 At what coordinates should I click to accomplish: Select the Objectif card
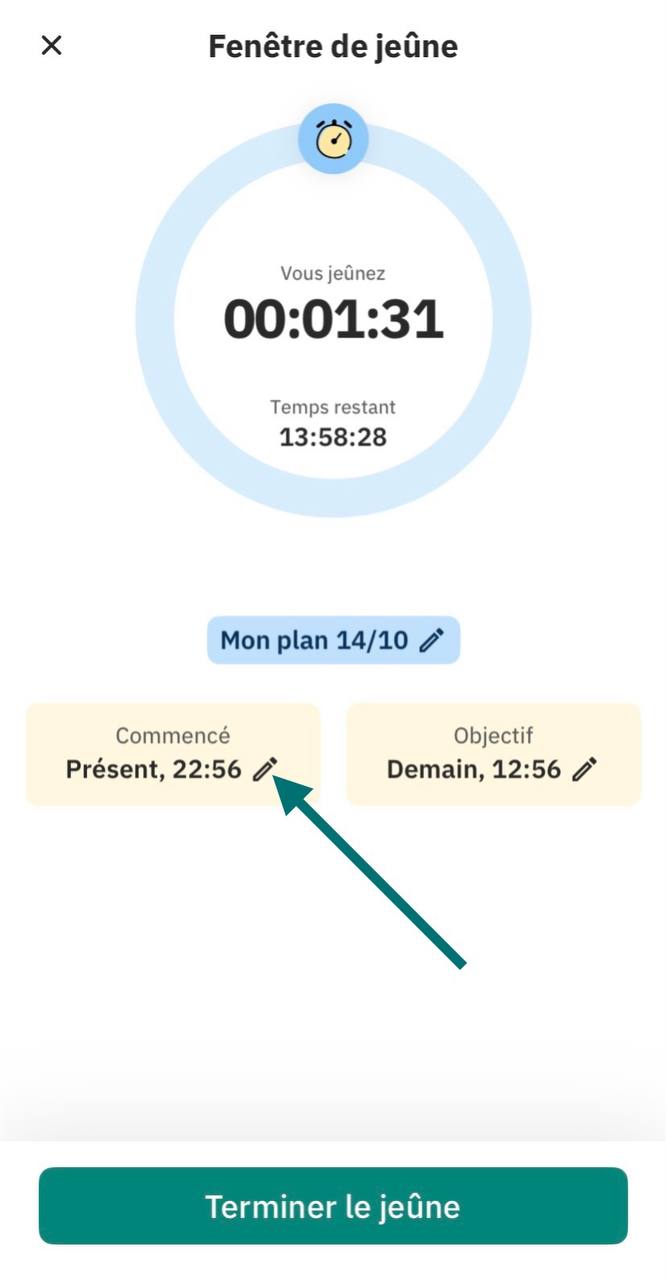point(493,754)
